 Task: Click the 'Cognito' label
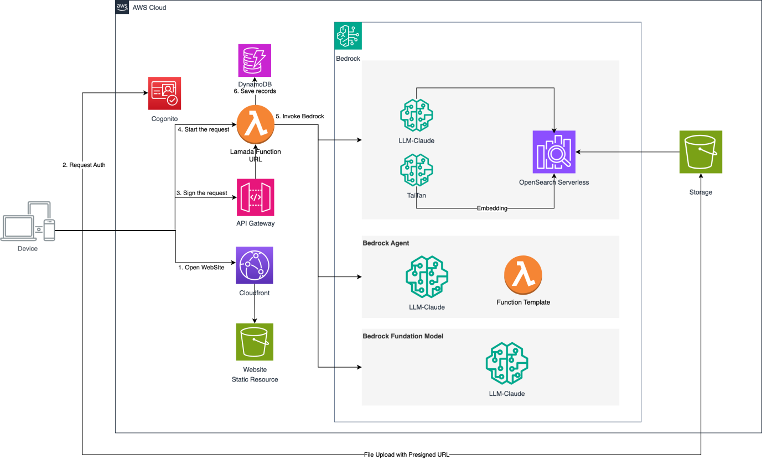point(165,119)
